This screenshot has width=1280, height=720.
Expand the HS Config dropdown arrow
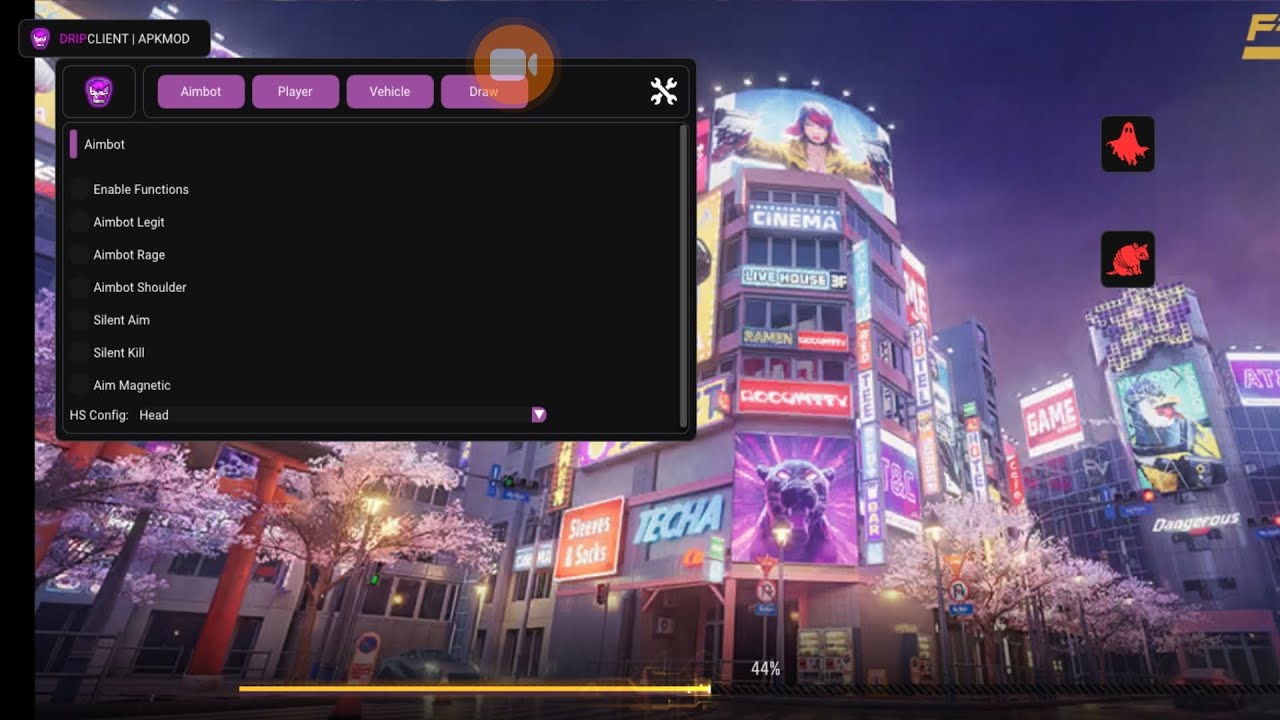coord(539,415)
